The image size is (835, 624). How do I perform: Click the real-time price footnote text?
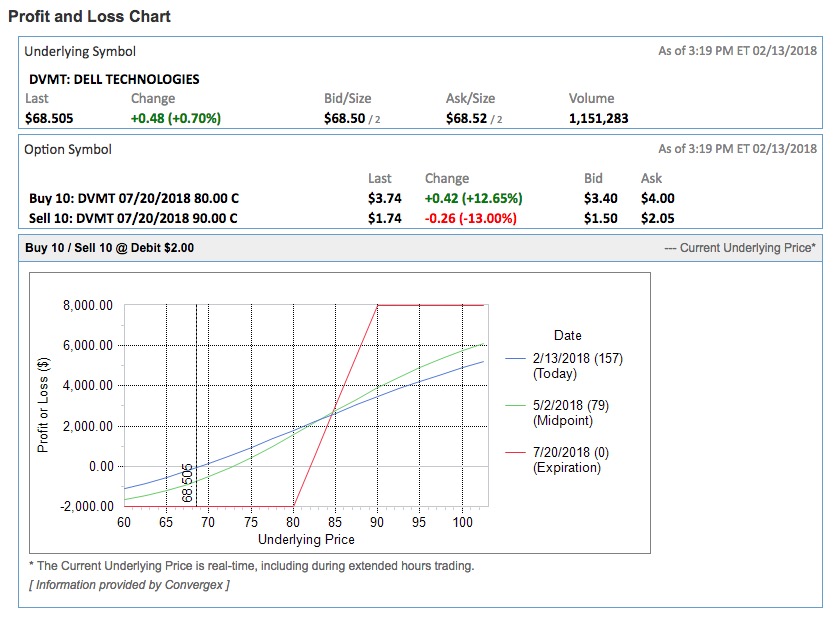click(x=251, y=565)
